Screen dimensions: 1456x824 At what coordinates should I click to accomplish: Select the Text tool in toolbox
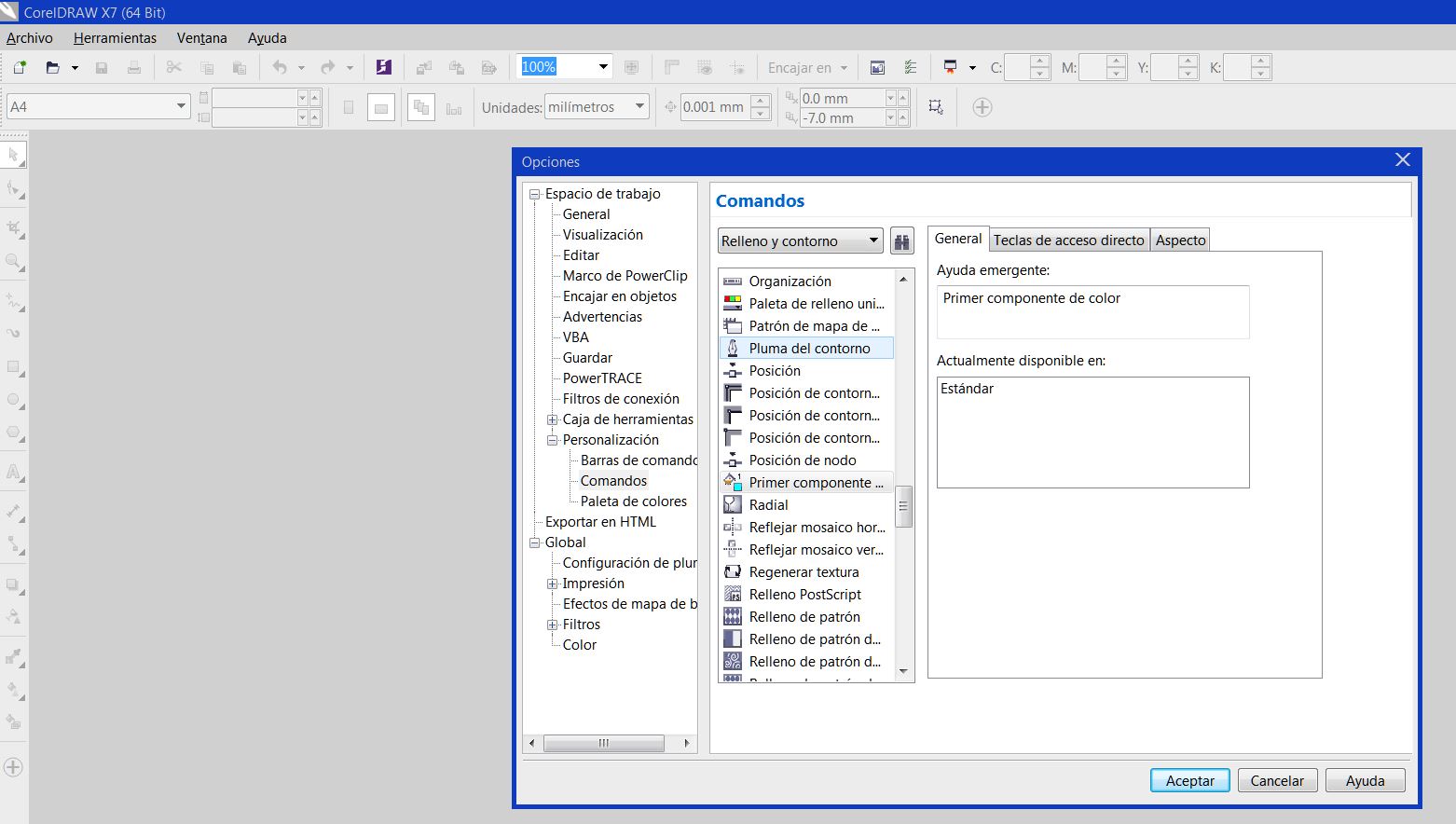pos(14,472)
